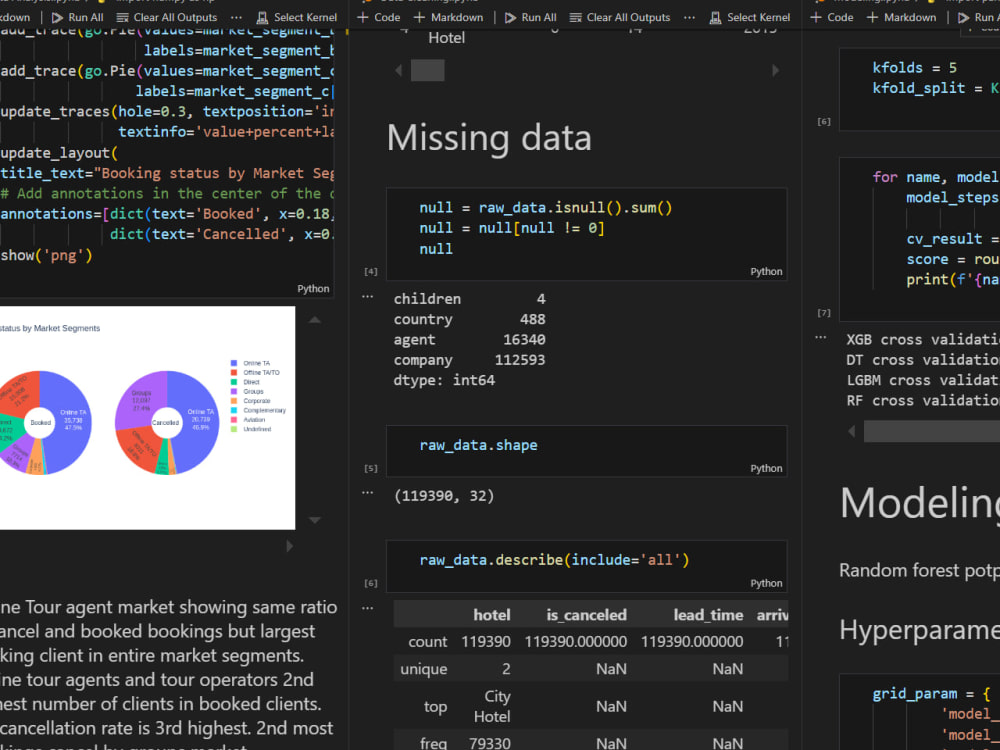Click the is_canceled column header
Screen dimensions: 1000x750
click(586, 615)
